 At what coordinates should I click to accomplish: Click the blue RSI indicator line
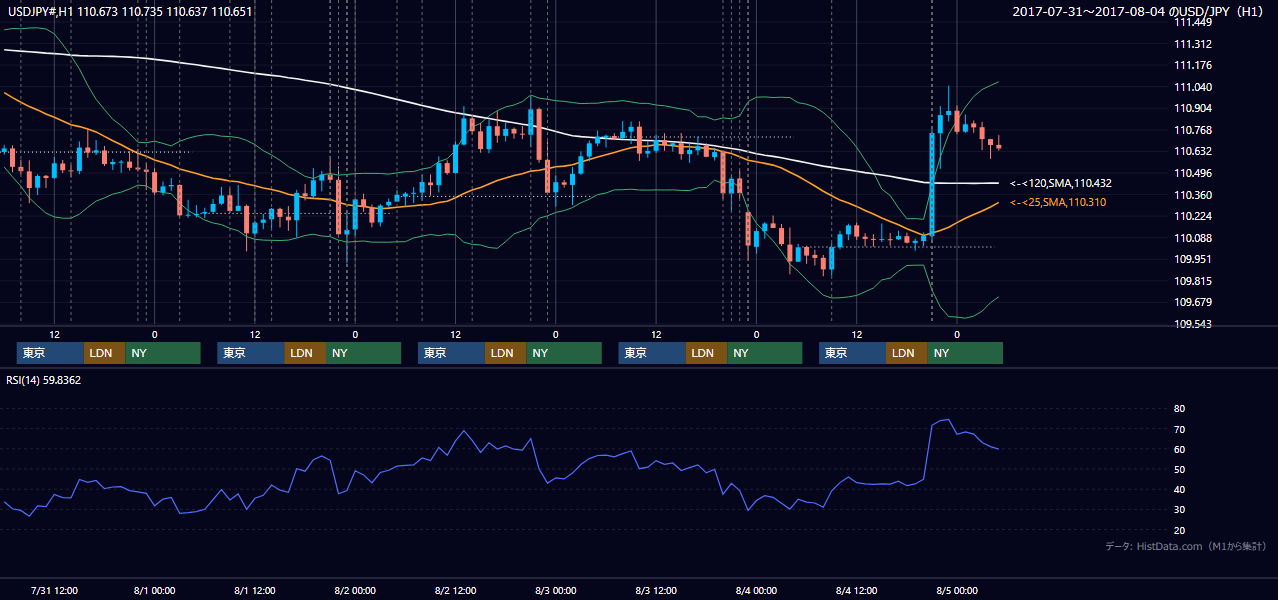pos(500,449)
